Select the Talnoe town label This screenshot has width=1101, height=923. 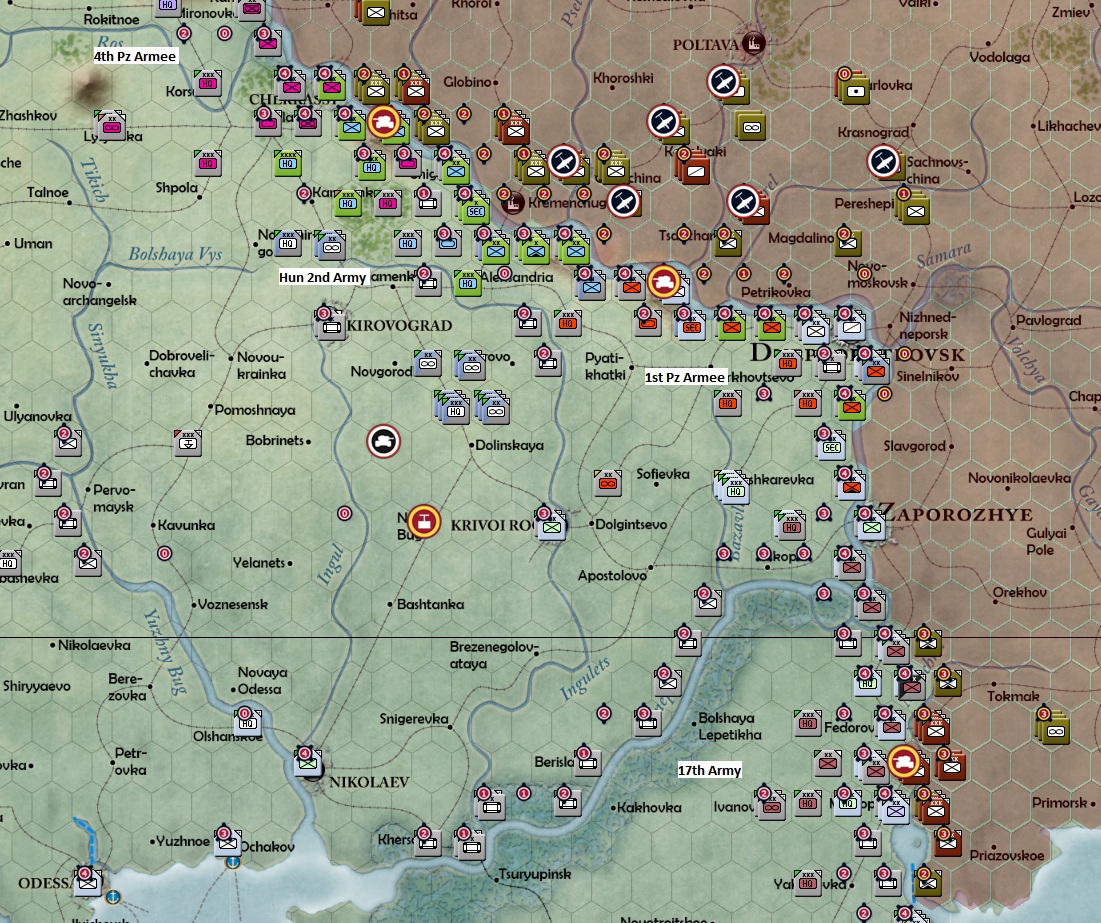click(48, 192)
